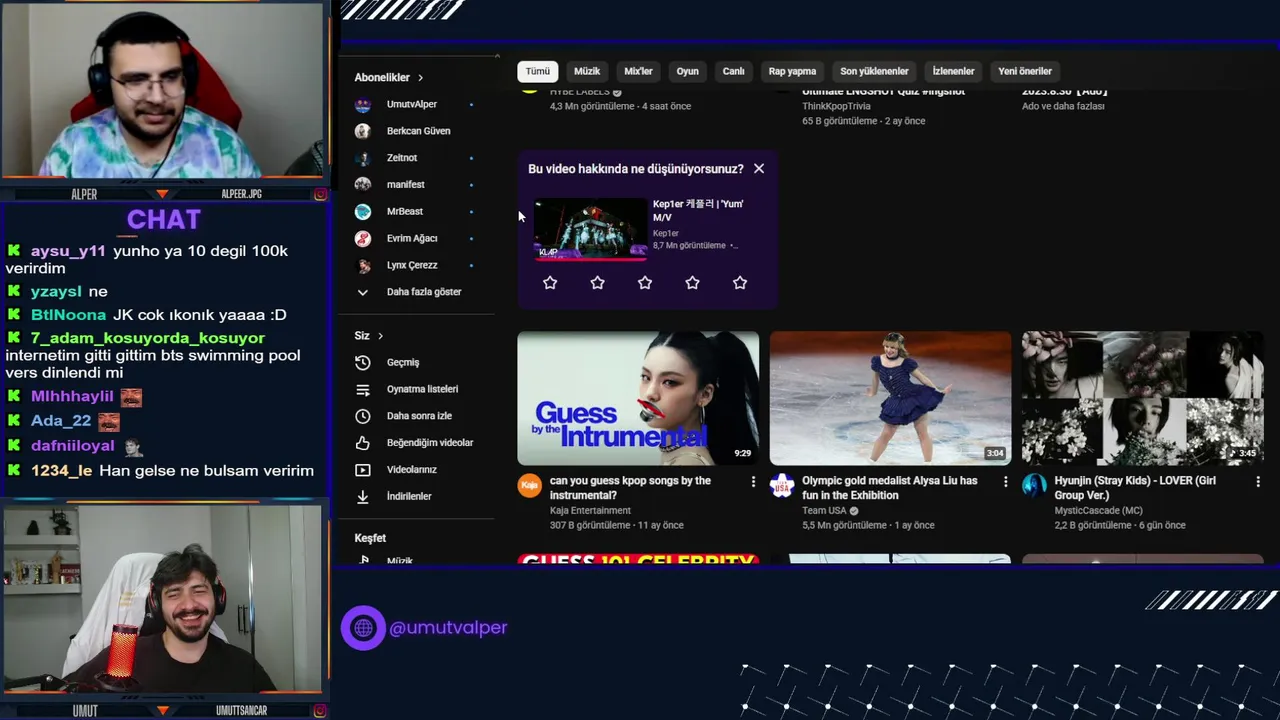Click the Daha sonra izle clock icon
This screenshot has width=1280, height=720.
363,416
